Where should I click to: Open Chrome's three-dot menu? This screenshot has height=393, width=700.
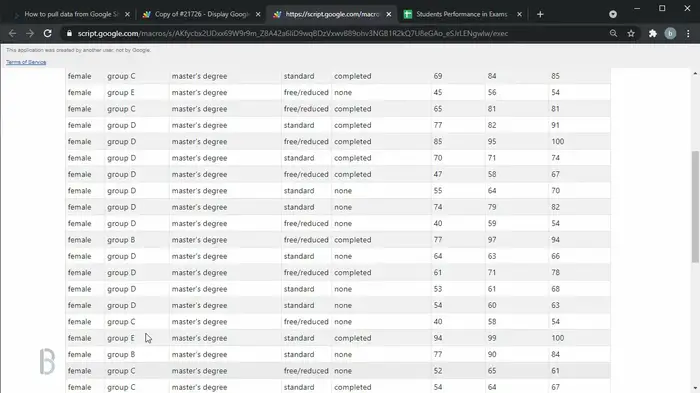pos(688,33)
